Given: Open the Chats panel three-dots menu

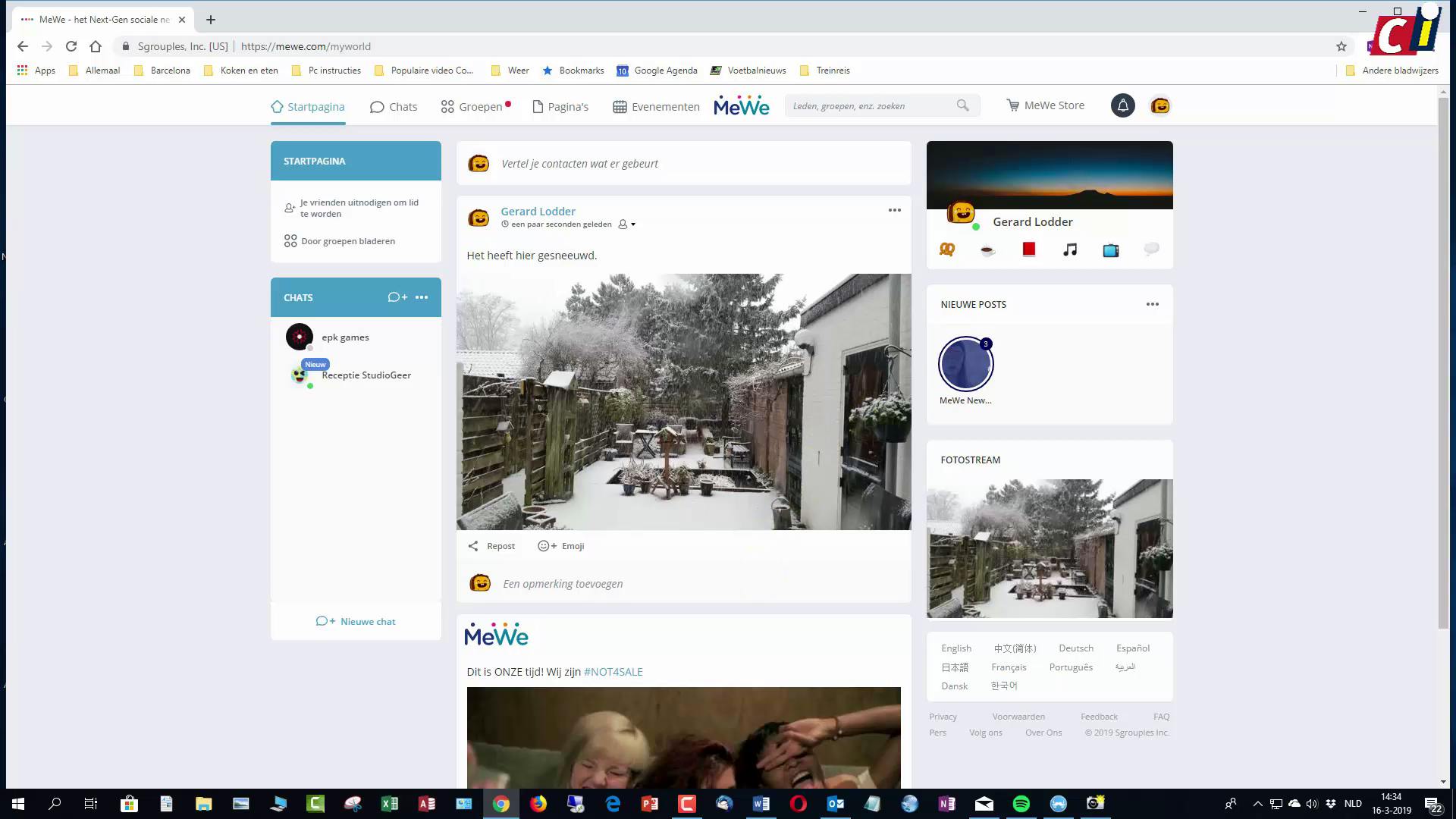Looking at the screenshot, I should [422, 297].
